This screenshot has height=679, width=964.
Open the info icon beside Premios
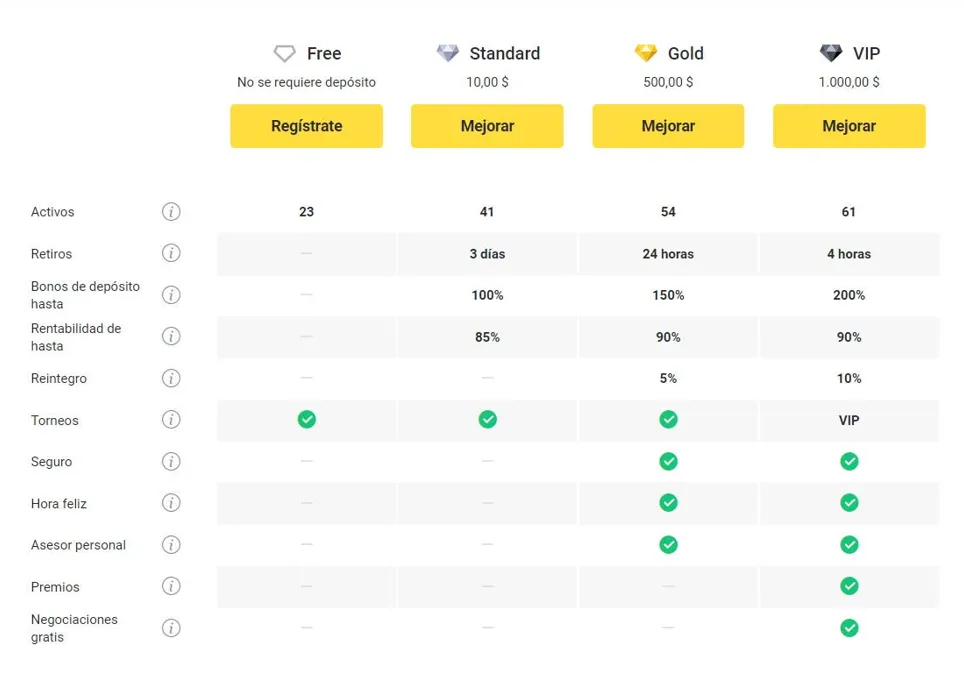pos(171,586)
